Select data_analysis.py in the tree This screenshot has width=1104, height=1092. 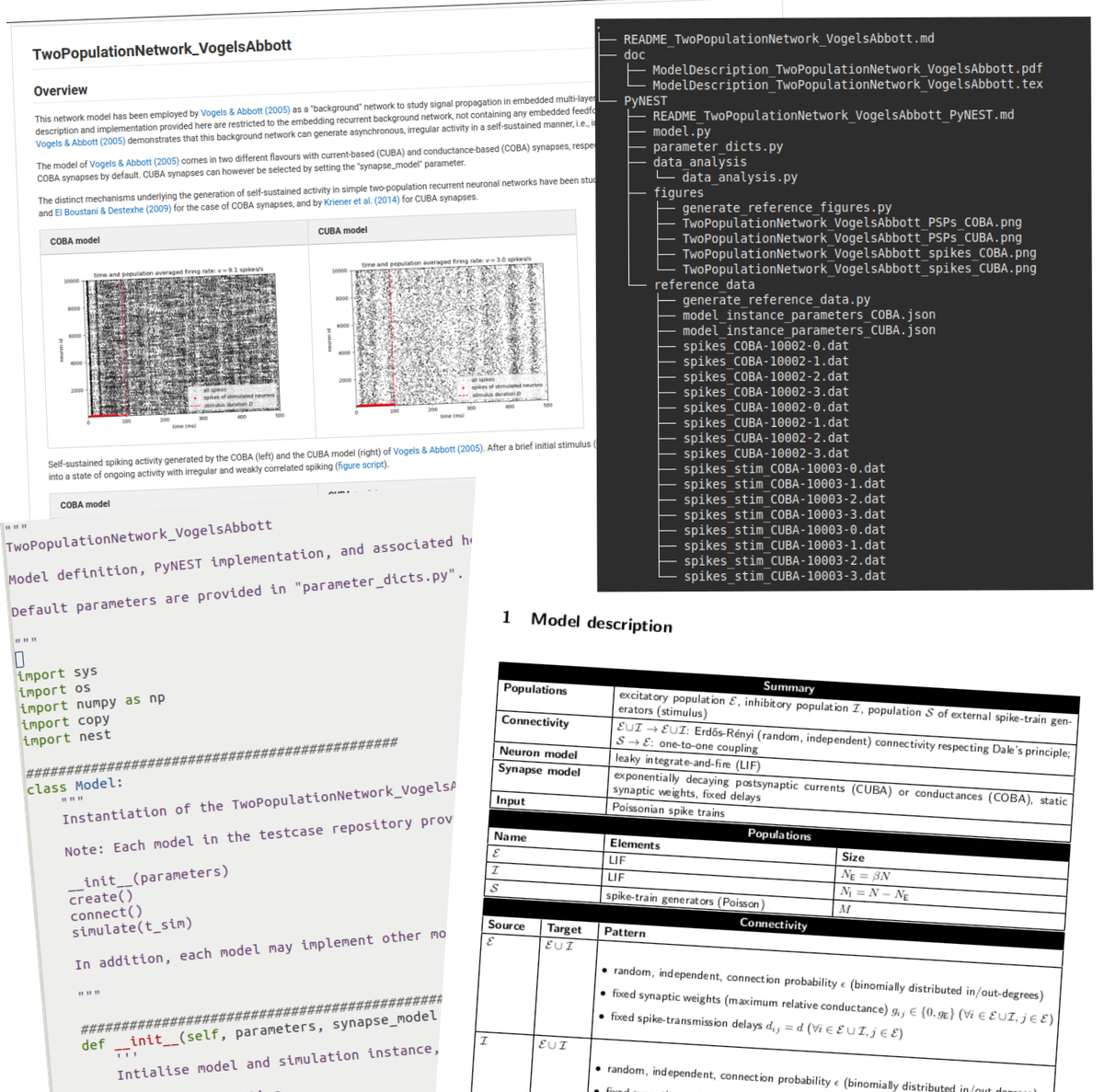[740, 177]
